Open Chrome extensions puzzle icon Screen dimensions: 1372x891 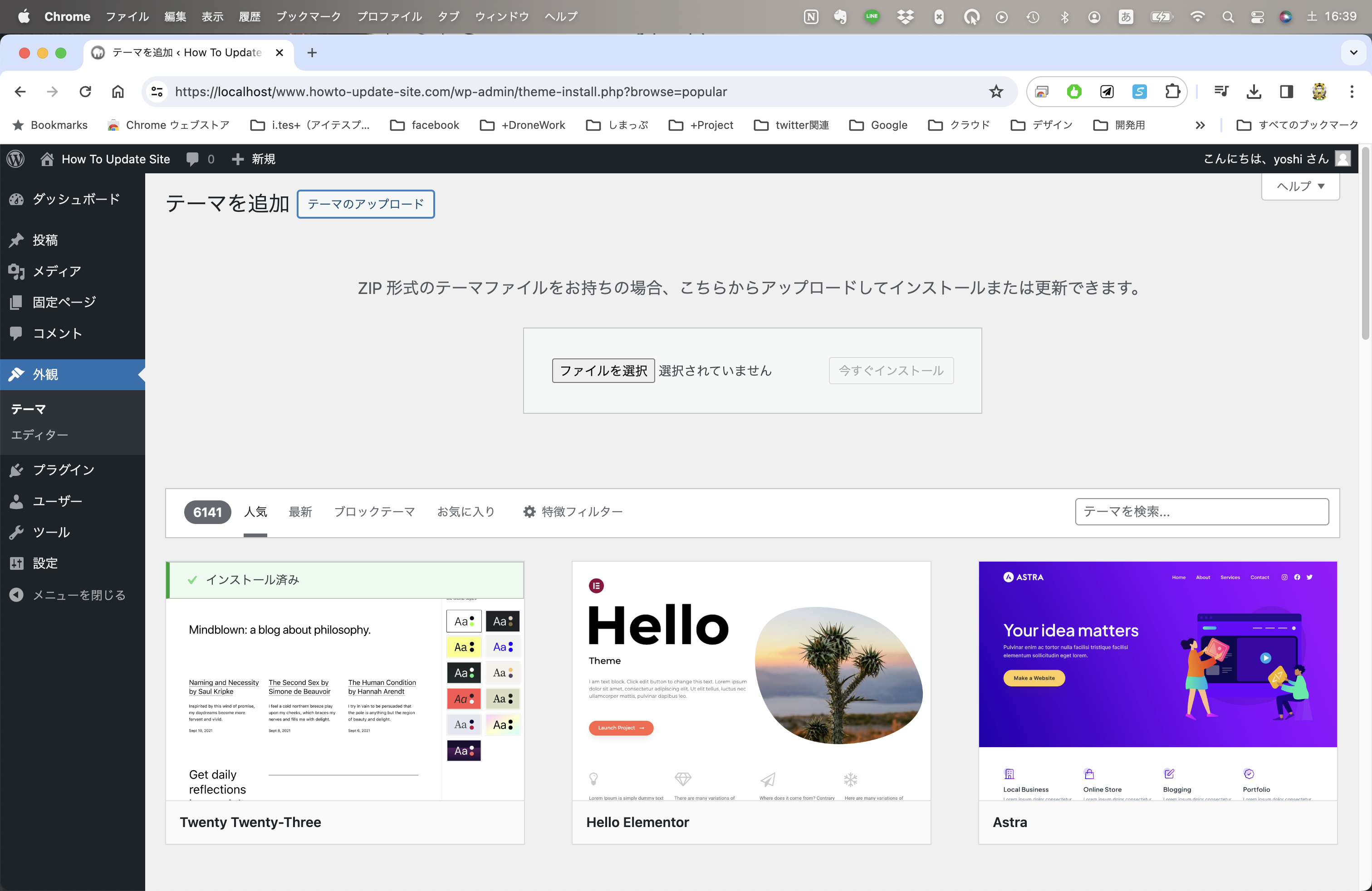click(x=1172, y=92)
